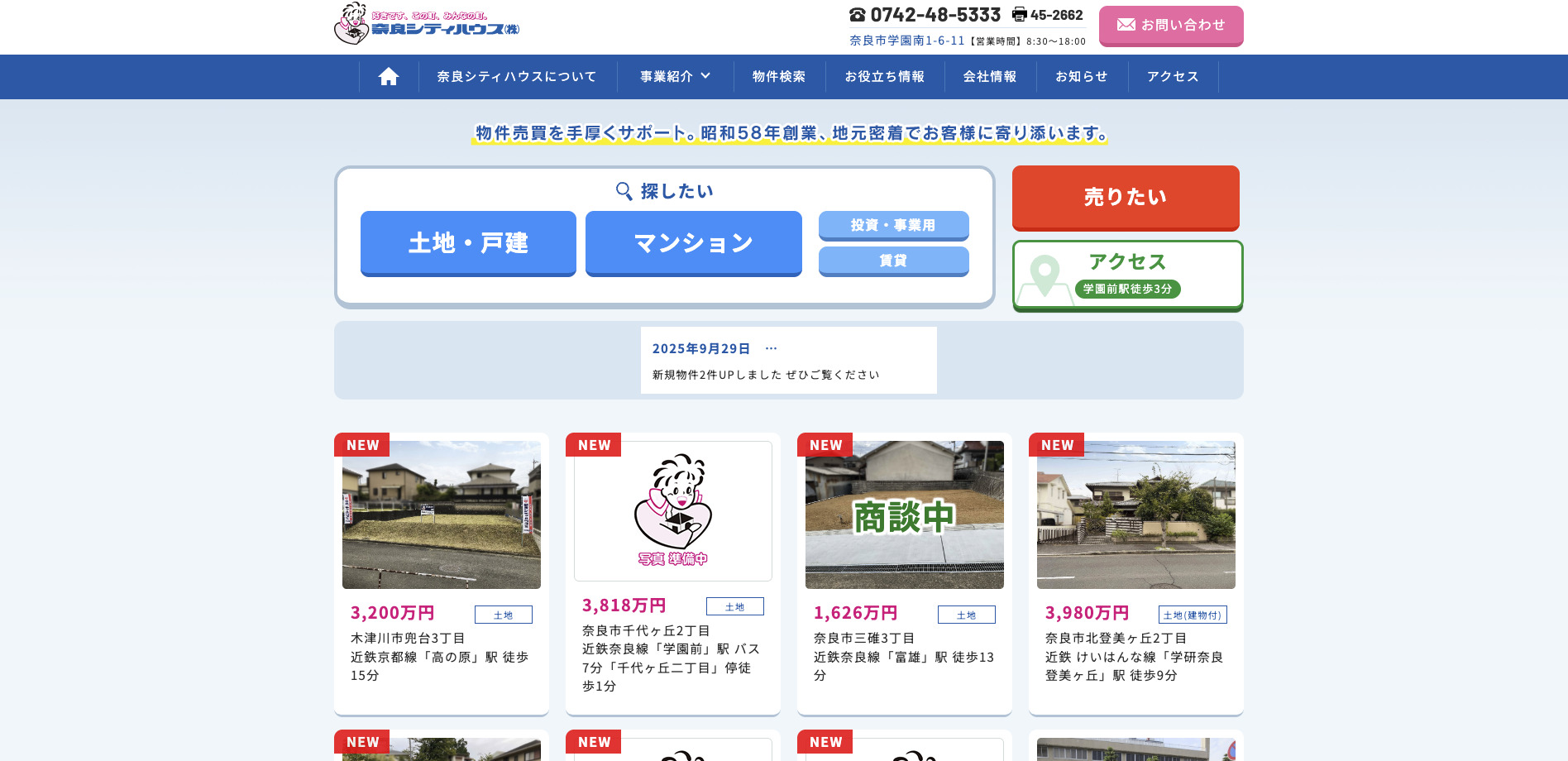Select the 土地・戸建 search button
Image resolution: width=1568 pixels, height=761 pixels.
(467, 243)
